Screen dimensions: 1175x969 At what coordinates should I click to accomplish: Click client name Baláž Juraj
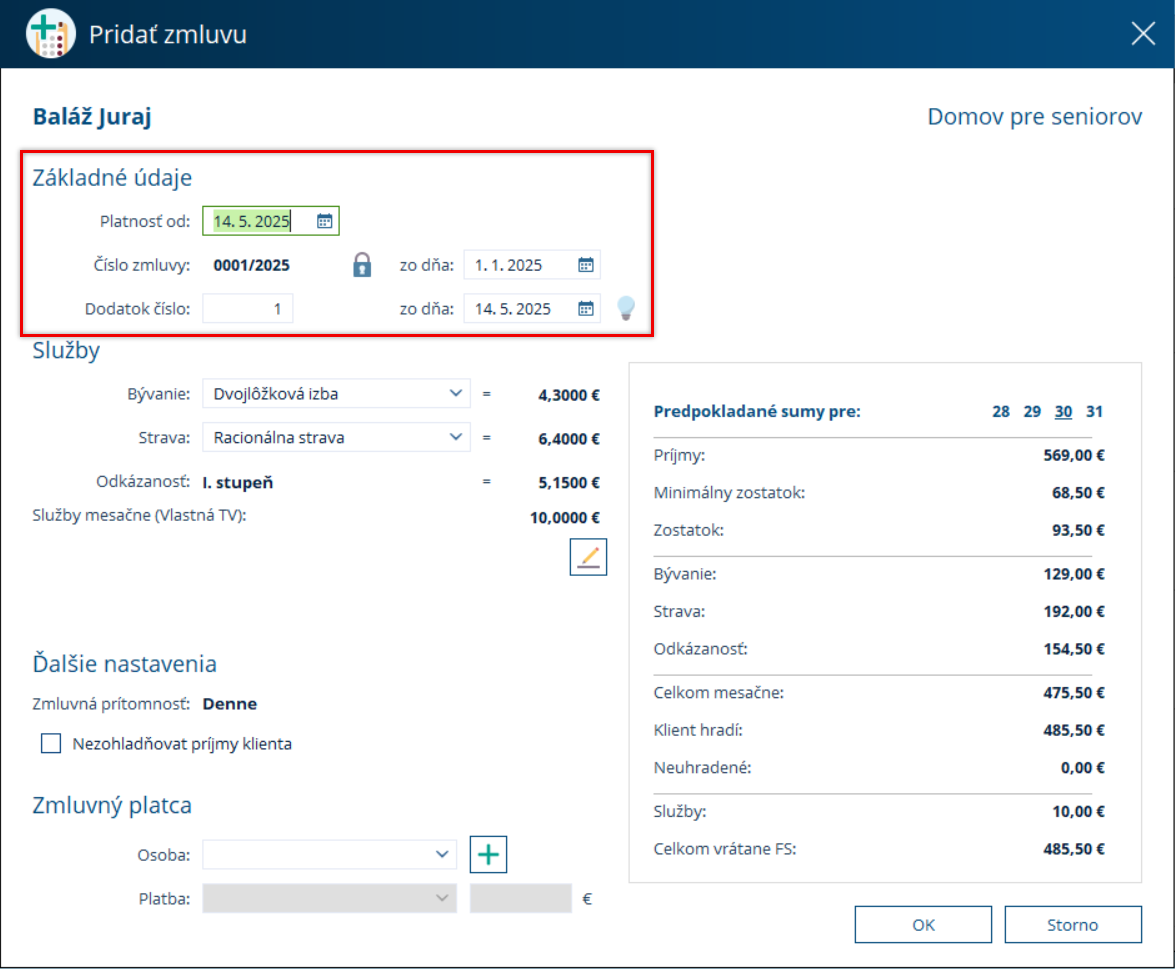tap(92, 117)
